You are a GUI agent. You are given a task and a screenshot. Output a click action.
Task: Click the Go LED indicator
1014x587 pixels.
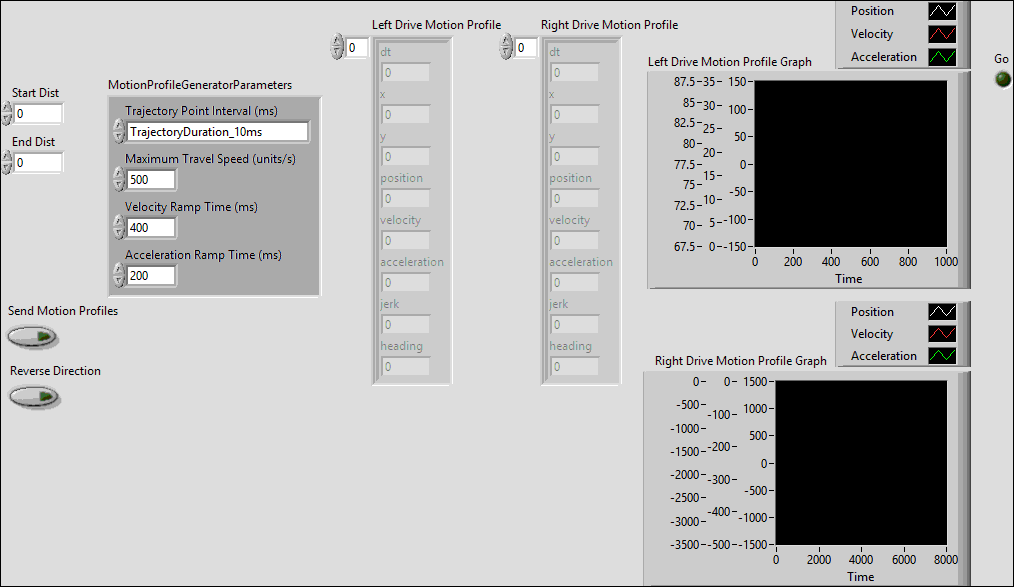tap(1001, 77)
